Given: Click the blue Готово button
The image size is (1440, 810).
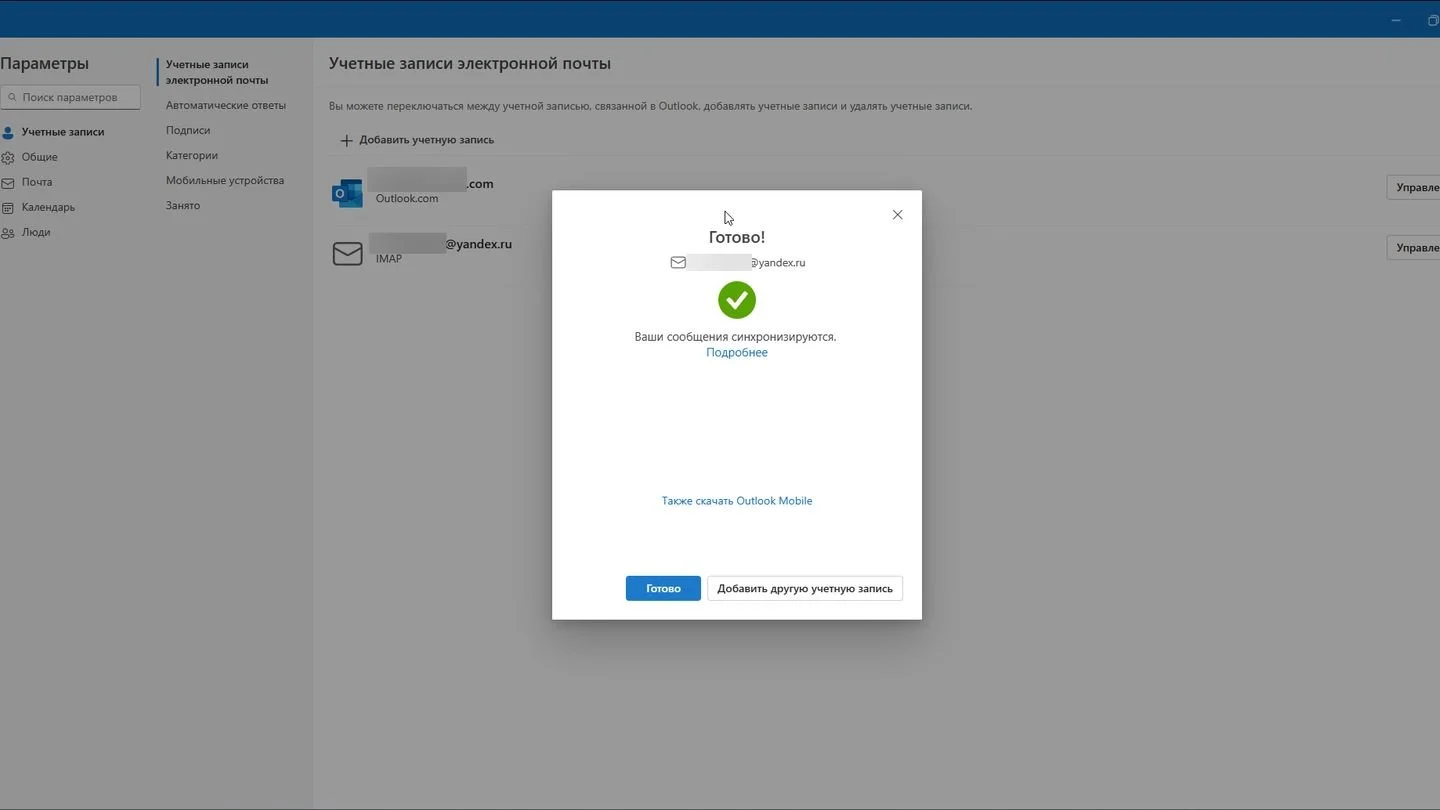Looking at the screenshot, I should pos(663,588).
